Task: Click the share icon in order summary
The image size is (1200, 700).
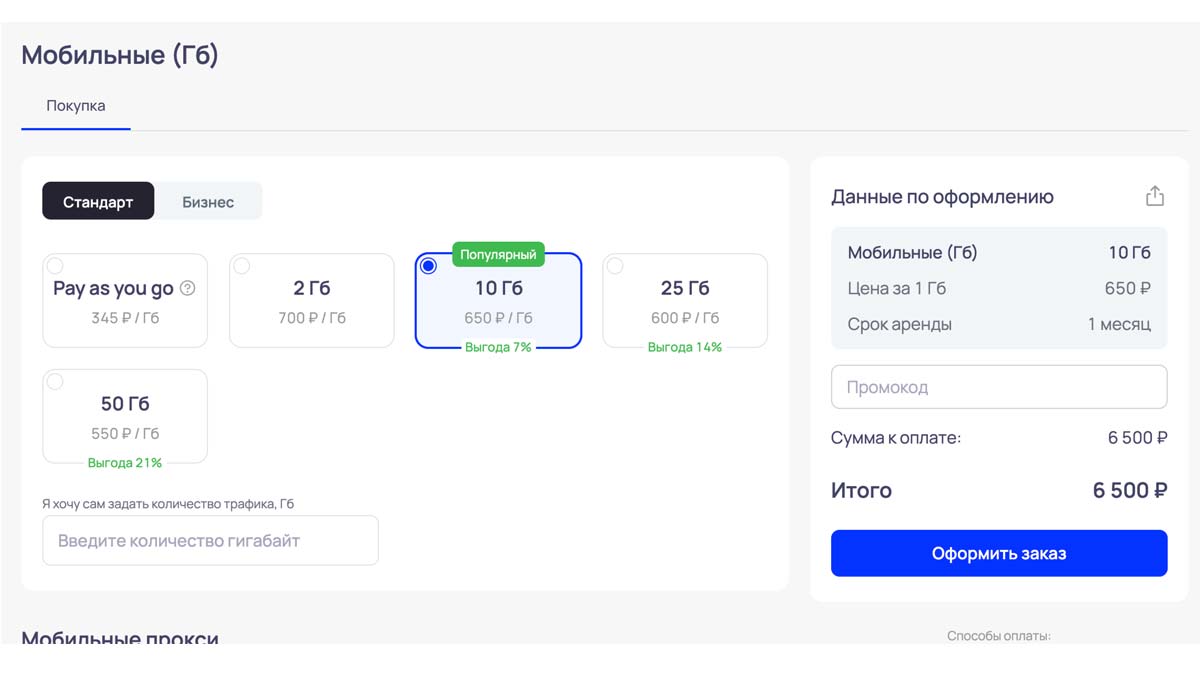Action: pos(1154,196)
